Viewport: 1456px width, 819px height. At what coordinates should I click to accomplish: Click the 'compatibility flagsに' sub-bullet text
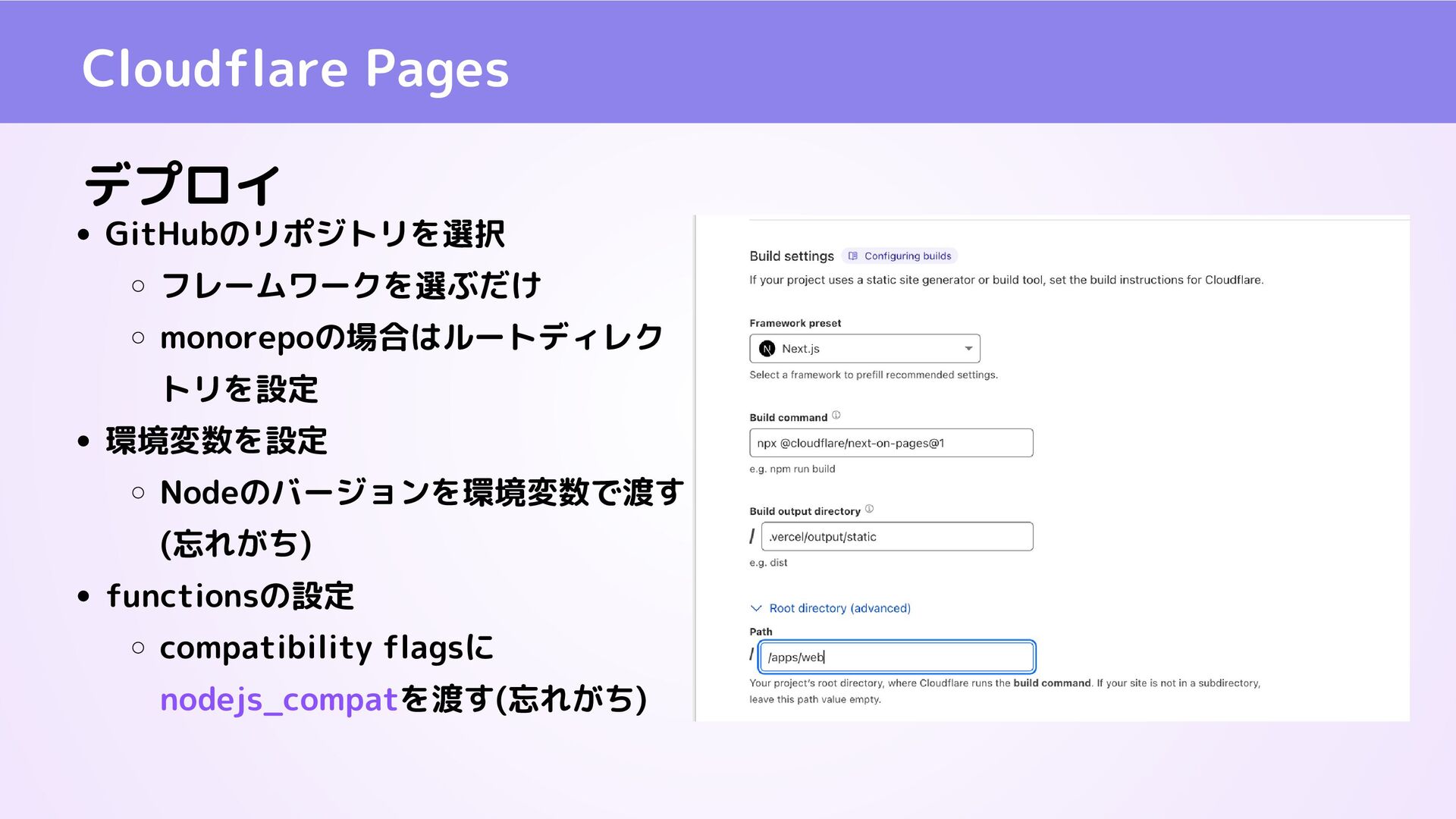tap(327, 648)
